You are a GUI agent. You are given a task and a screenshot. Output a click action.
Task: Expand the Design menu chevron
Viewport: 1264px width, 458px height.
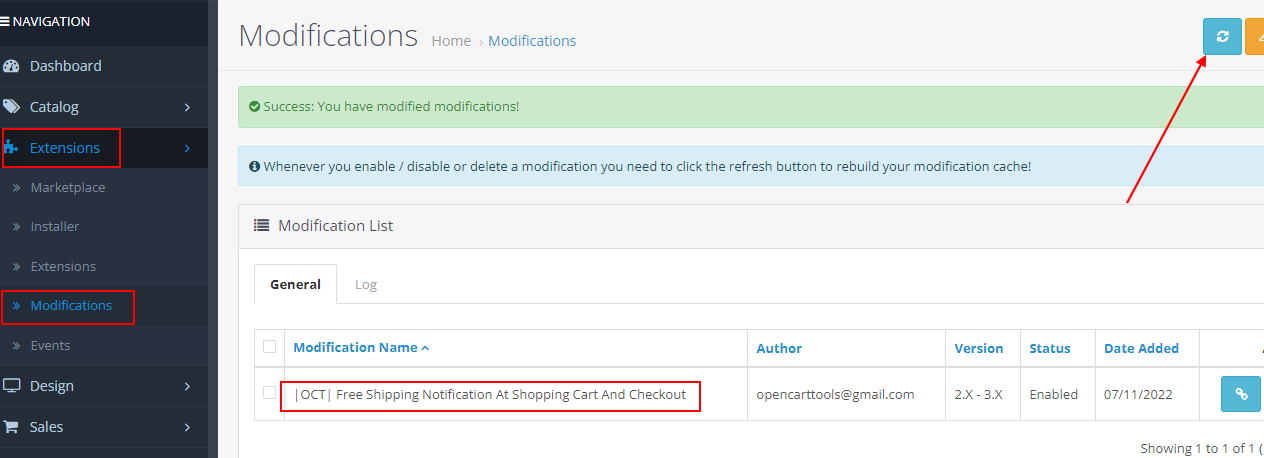(x=187, y=386)
